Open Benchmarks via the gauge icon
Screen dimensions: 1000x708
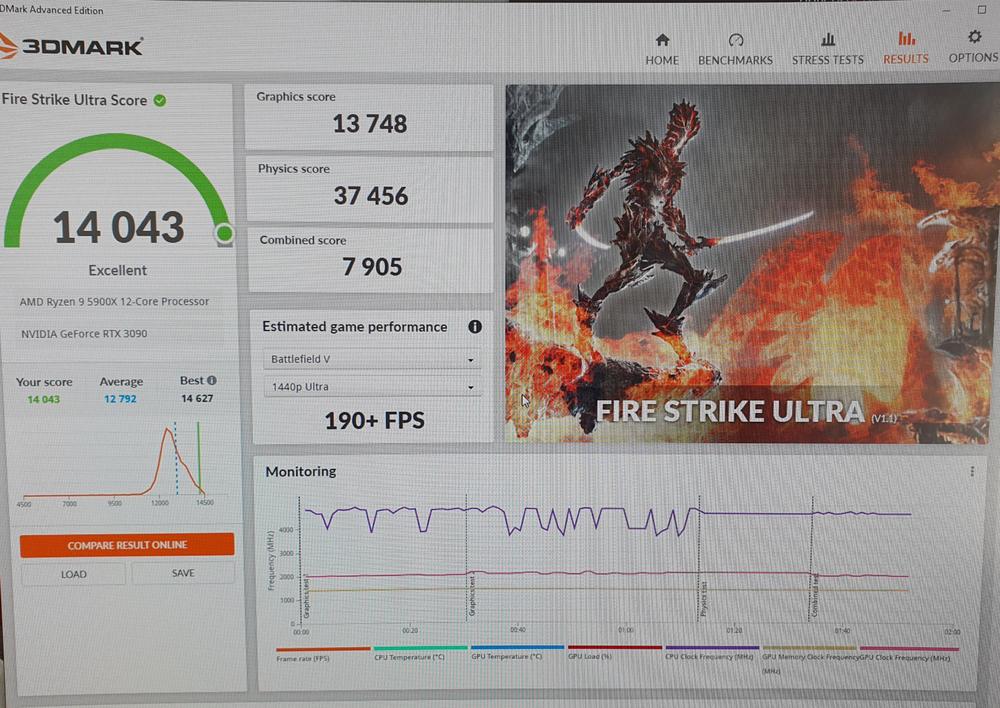(x=736, y=40)
